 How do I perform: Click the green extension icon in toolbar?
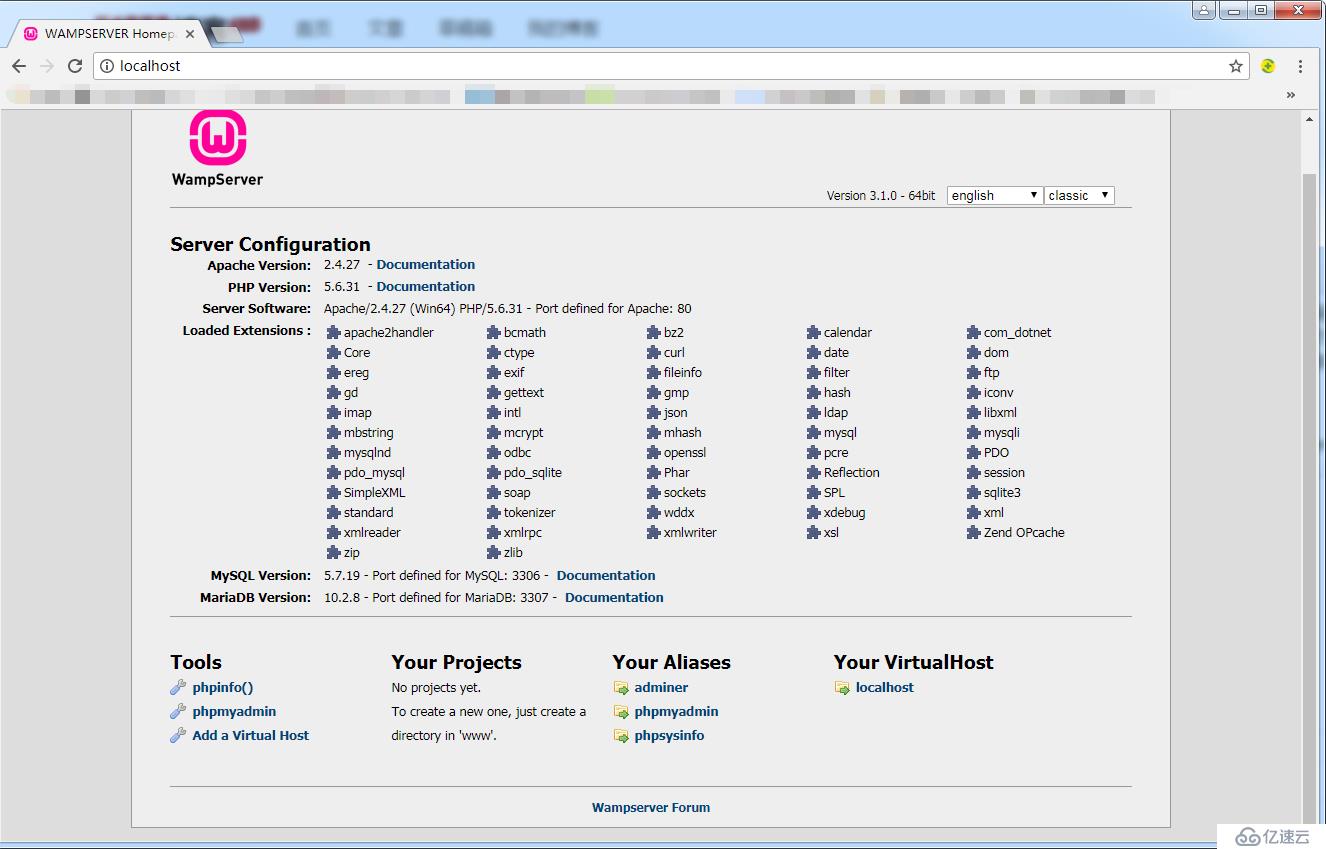pyautogui.click(x=1268, y=66)
